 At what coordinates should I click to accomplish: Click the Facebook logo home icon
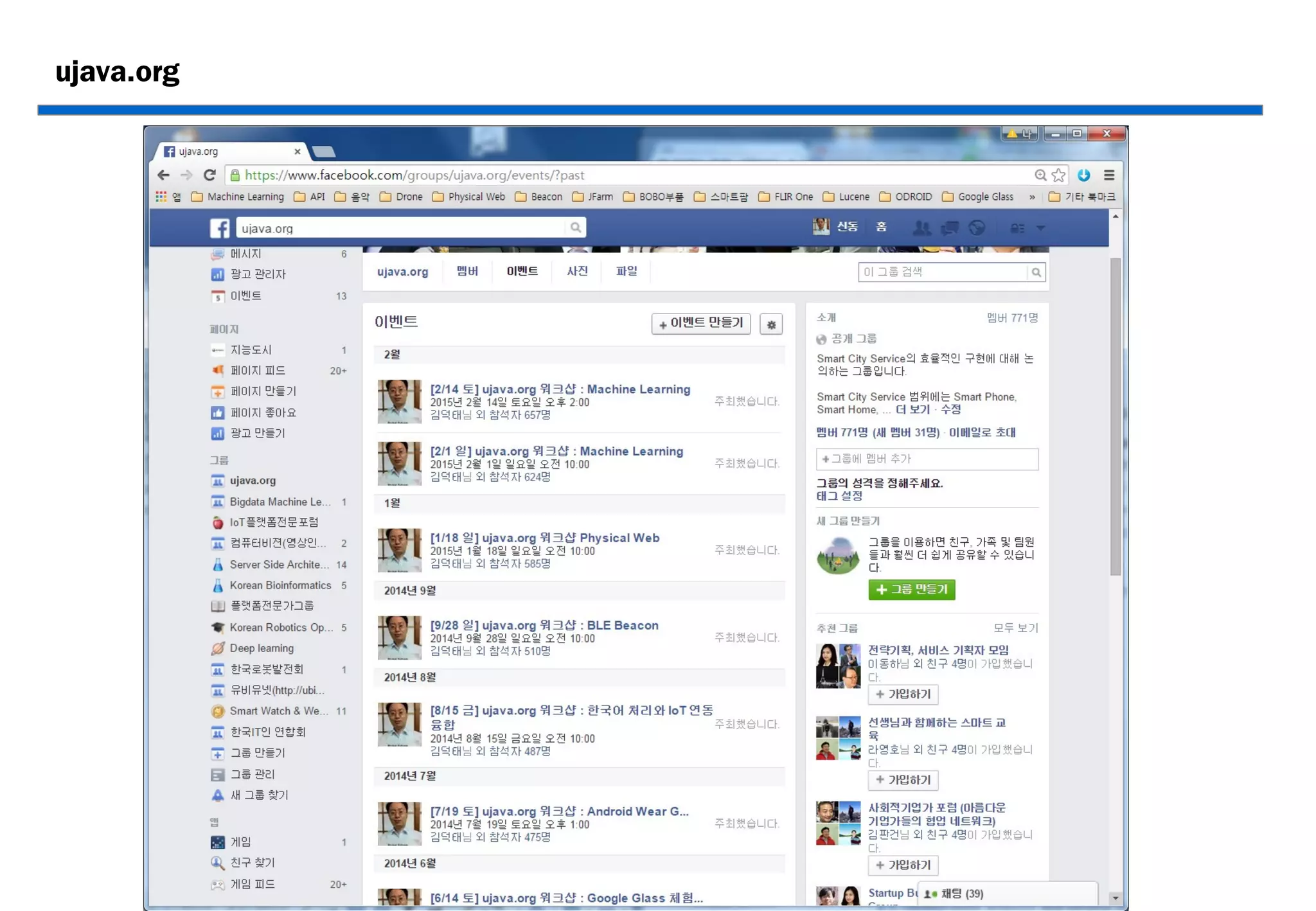[x=219, y=228]
